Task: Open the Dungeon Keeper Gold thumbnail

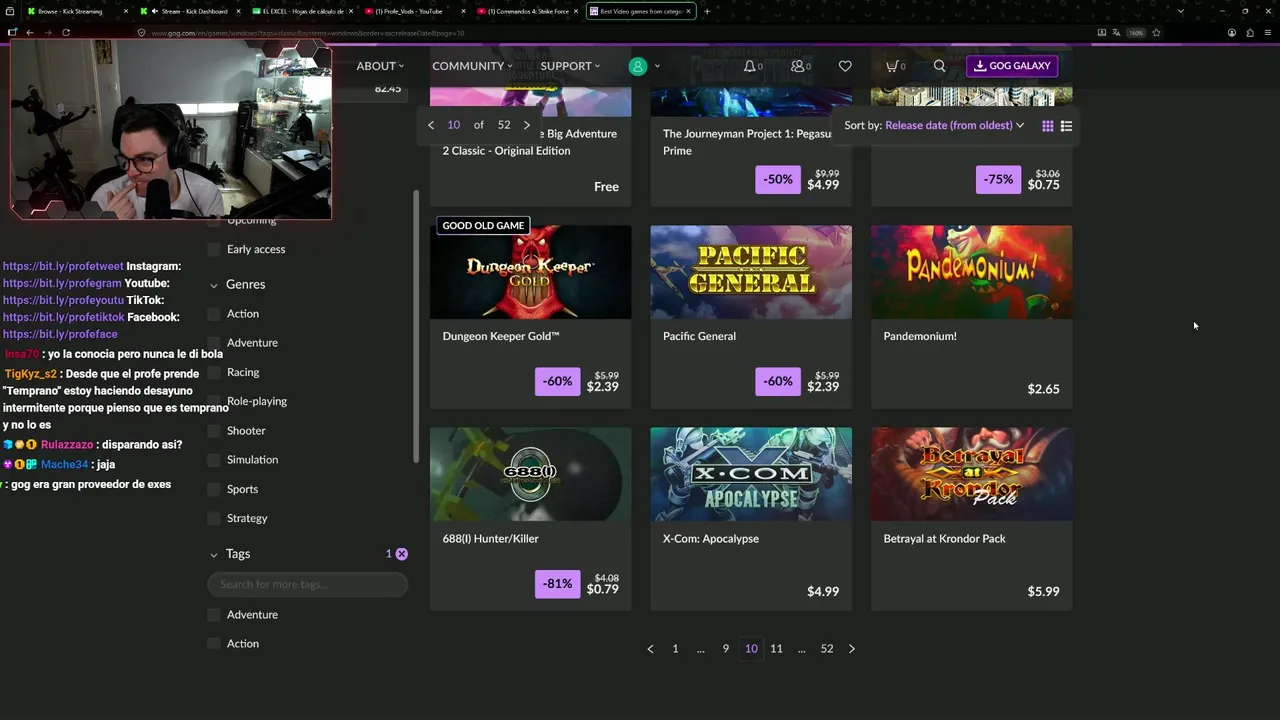Action: pos(531,272)
